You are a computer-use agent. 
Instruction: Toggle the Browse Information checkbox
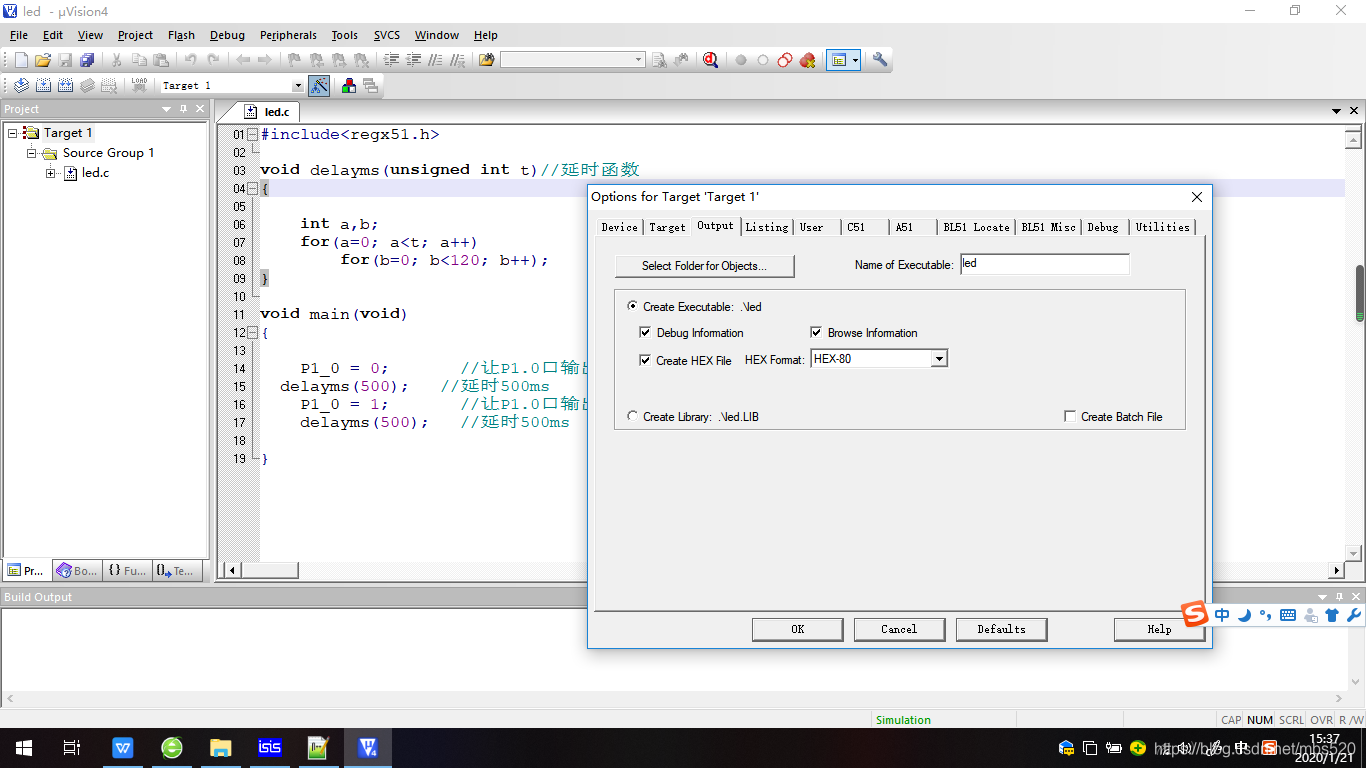pyautogui.click(x=816, y=333)
